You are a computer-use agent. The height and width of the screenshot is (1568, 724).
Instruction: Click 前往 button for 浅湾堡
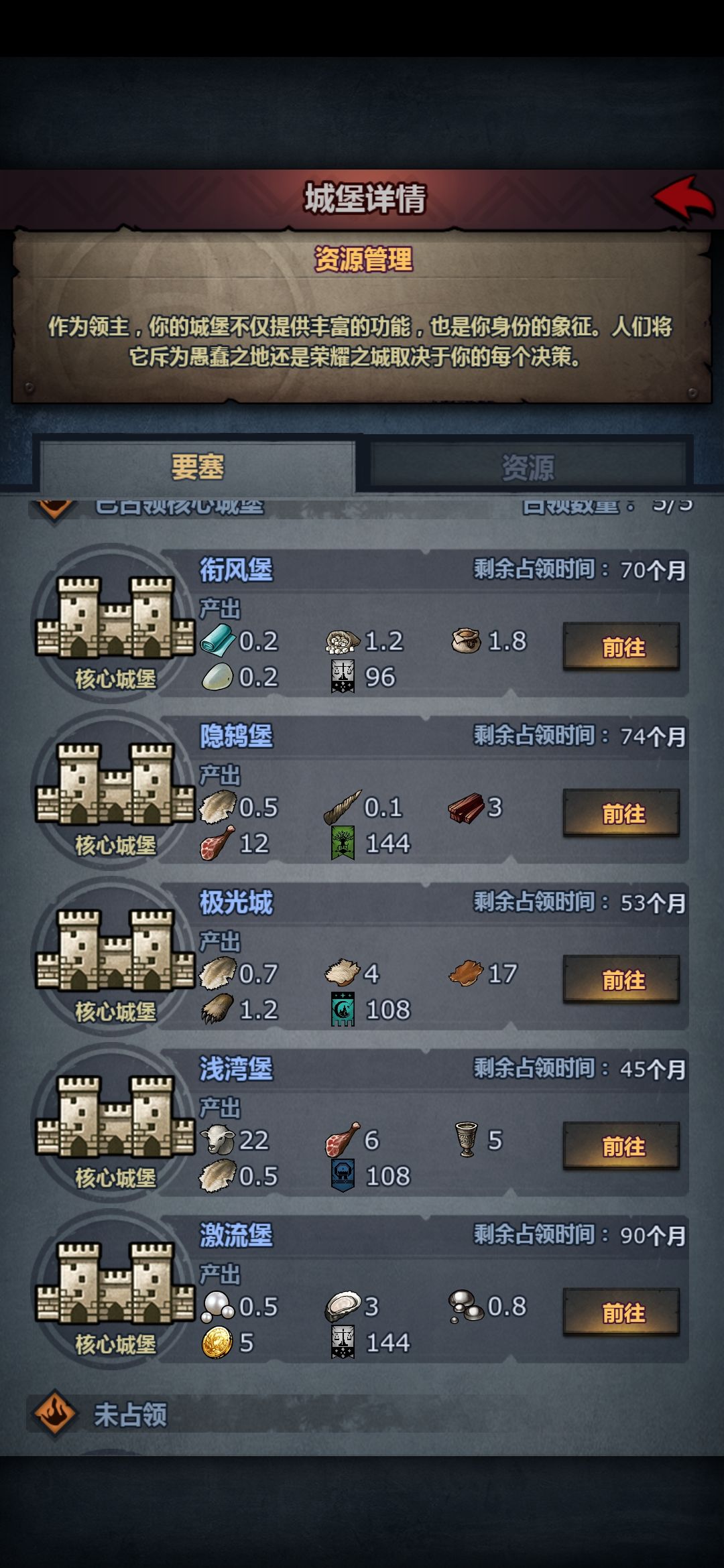point(622,1146)
